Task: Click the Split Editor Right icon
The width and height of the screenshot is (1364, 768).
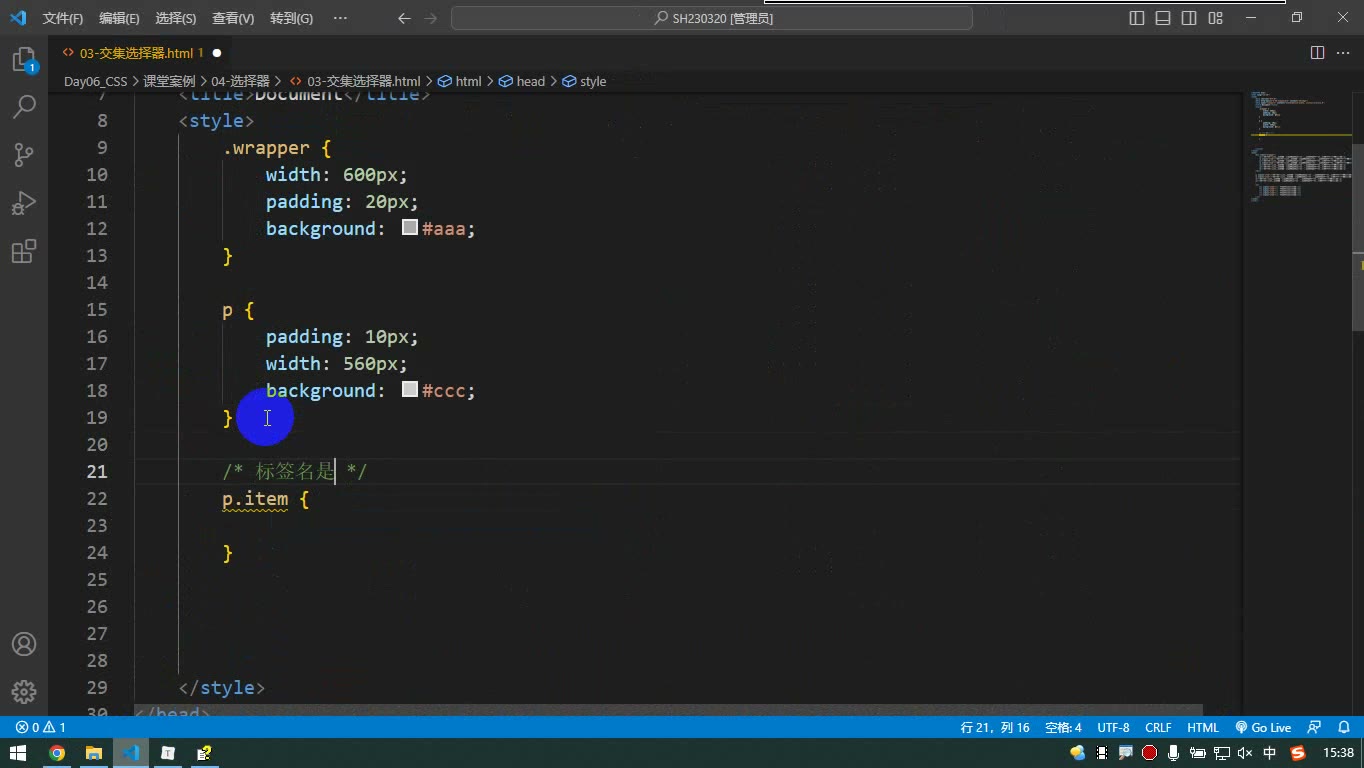Action: point(1317,53)
